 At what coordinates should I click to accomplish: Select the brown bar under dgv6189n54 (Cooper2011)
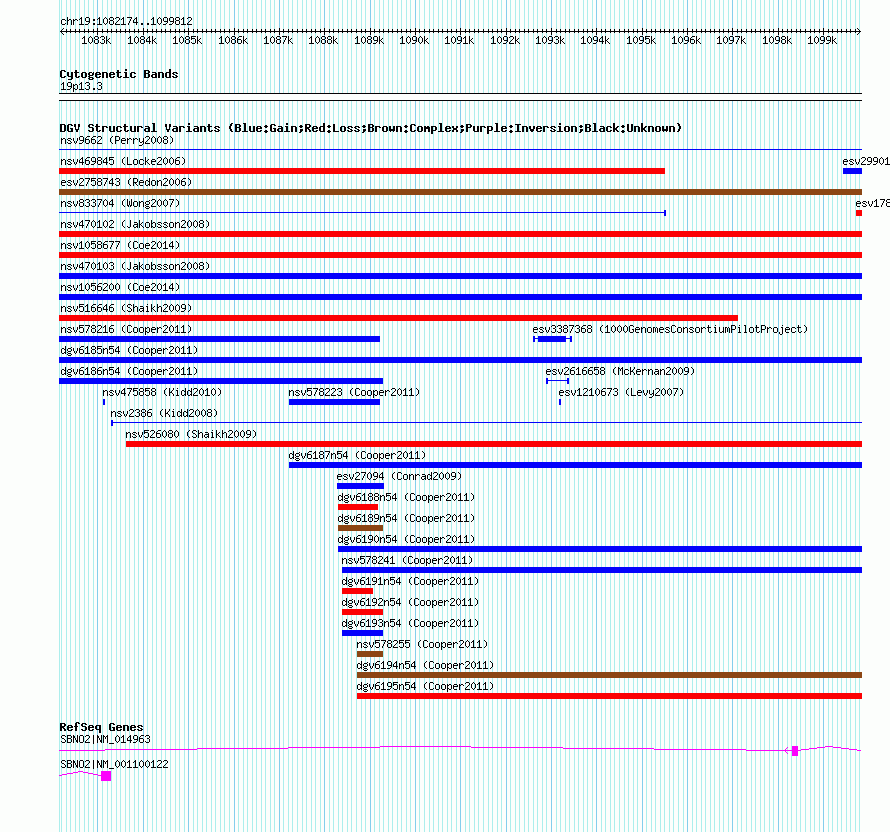pyautogui.click(x=360, y=528)
